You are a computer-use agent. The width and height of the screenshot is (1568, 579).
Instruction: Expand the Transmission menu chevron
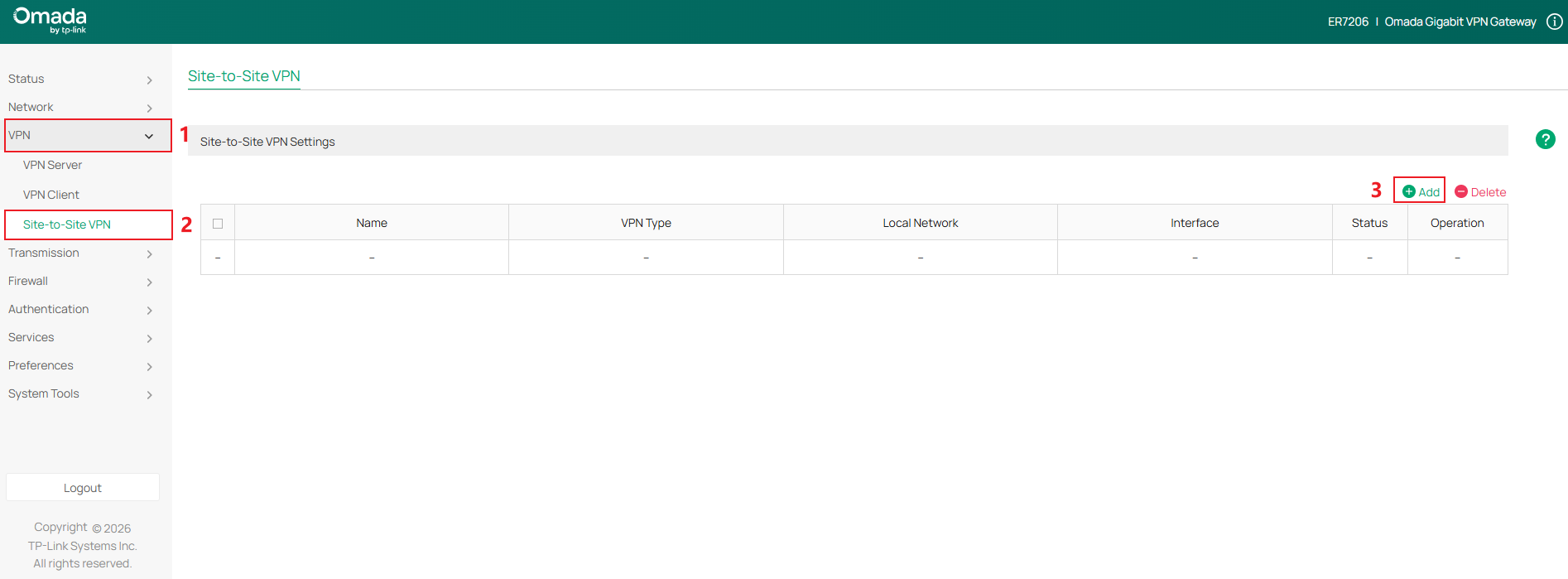point(149,254)
